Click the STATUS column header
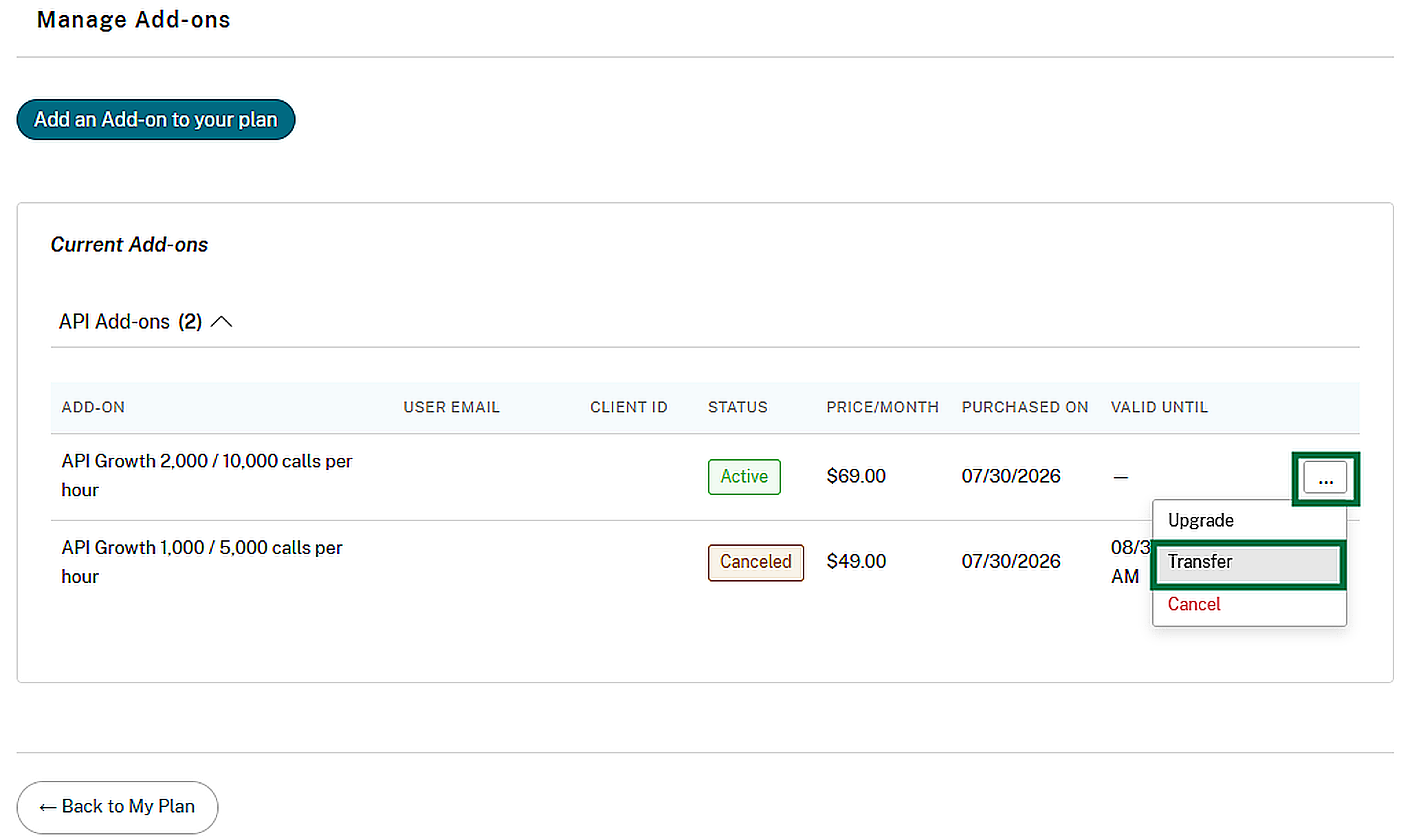Viewport: 1412px width, 840px height. (x=738, y=407)
